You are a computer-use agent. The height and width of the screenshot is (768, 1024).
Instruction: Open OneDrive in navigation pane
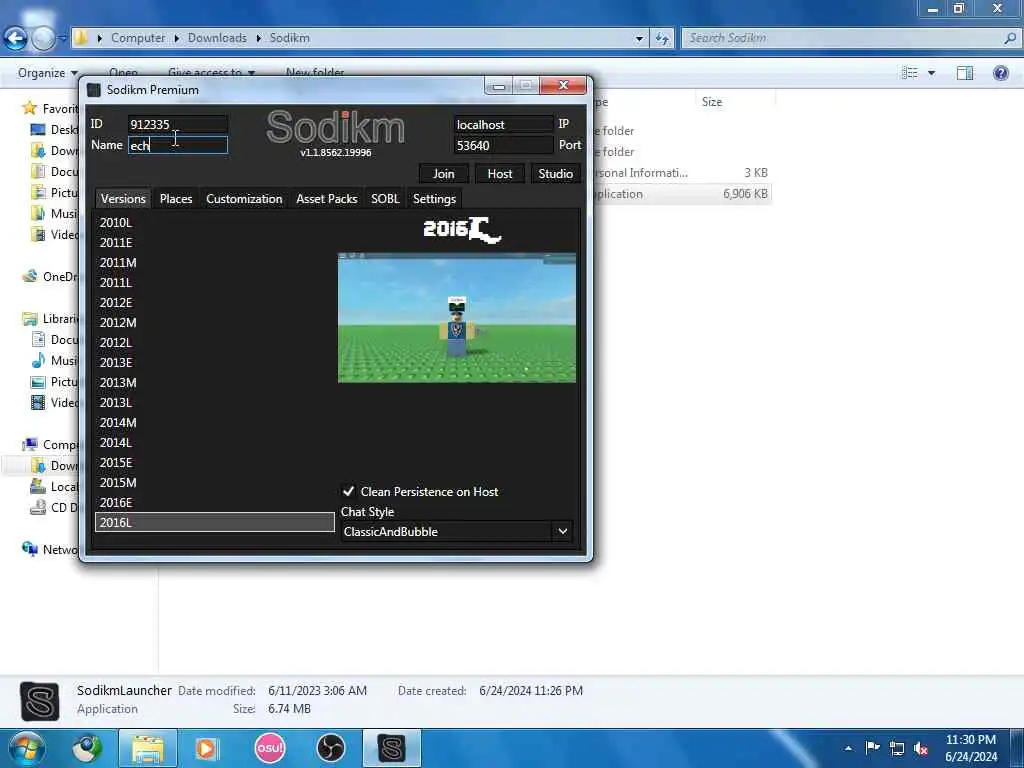(51, 276)
